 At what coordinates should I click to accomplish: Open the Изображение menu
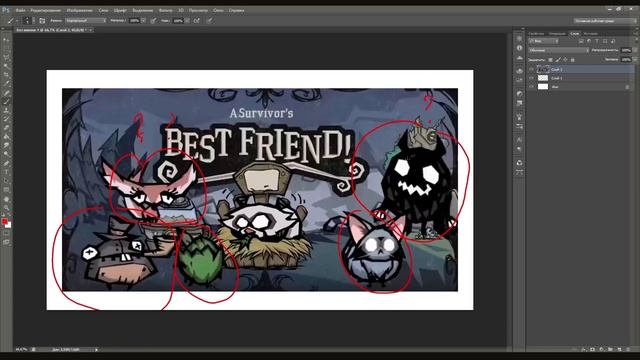point(79,10)
